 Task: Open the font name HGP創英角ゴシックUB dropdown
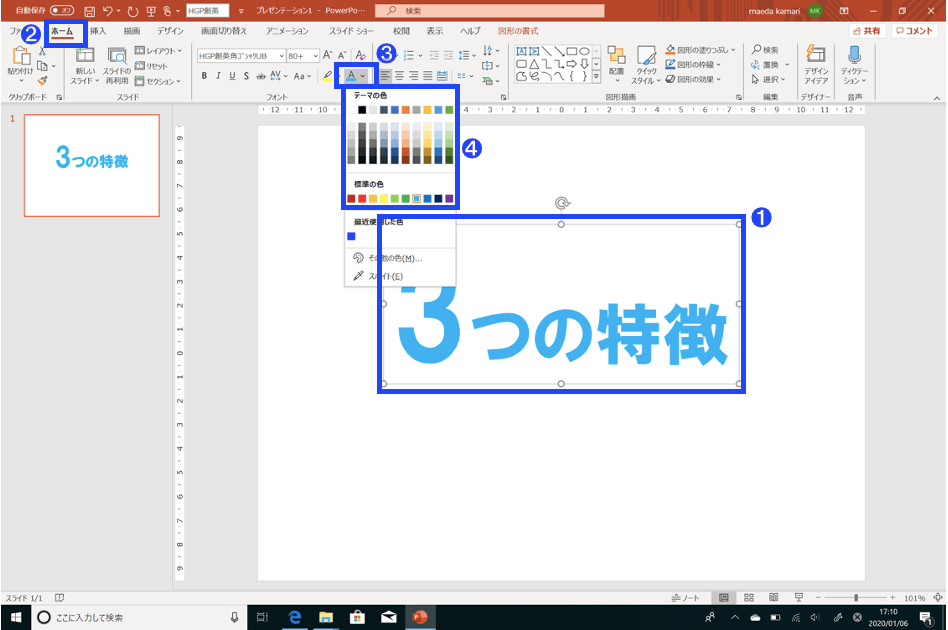click(282, 56)
